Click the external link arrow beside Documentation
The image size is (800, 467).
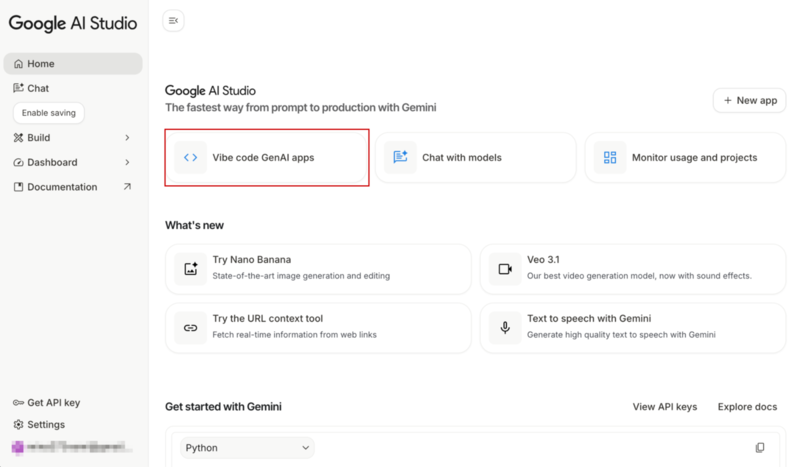click(x=127, y=187)
